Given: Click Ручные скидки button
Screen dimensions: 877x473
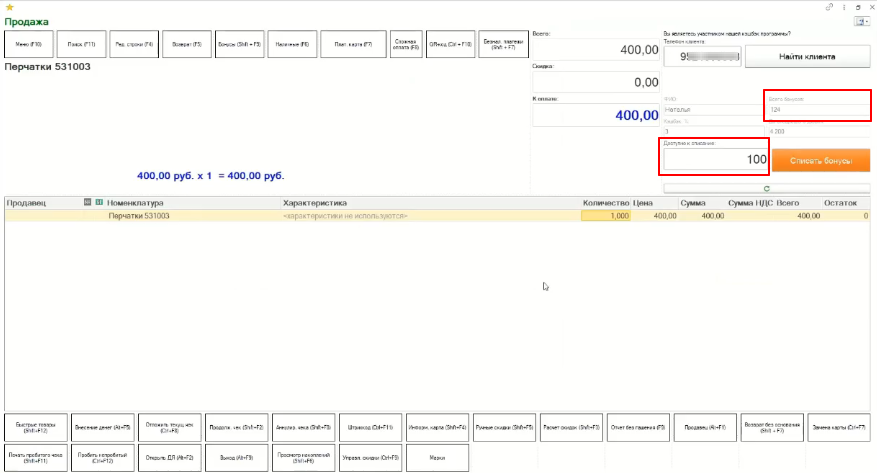Looking at the screenshot, I should pos(504,428).
